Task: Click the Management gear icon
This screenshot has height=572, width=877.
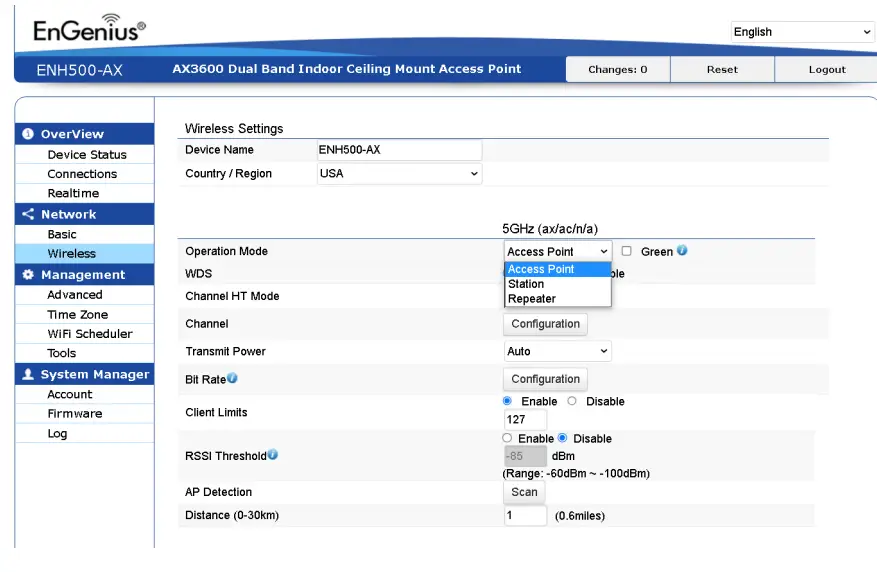Action: click(x=28, y=275)
